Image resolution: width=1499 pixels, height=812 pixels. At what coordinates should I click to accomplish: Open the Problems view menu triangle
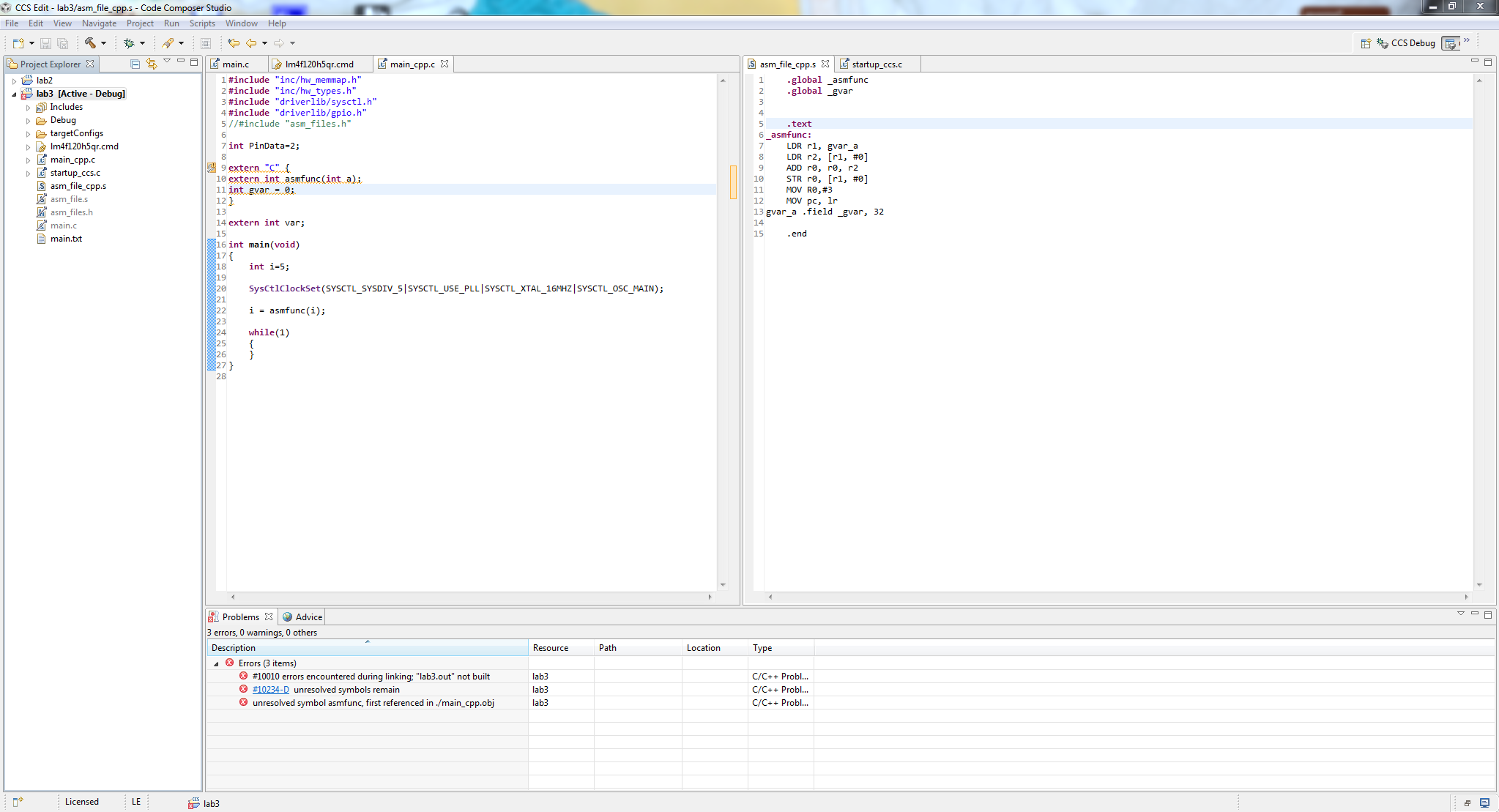point(1461,614)
